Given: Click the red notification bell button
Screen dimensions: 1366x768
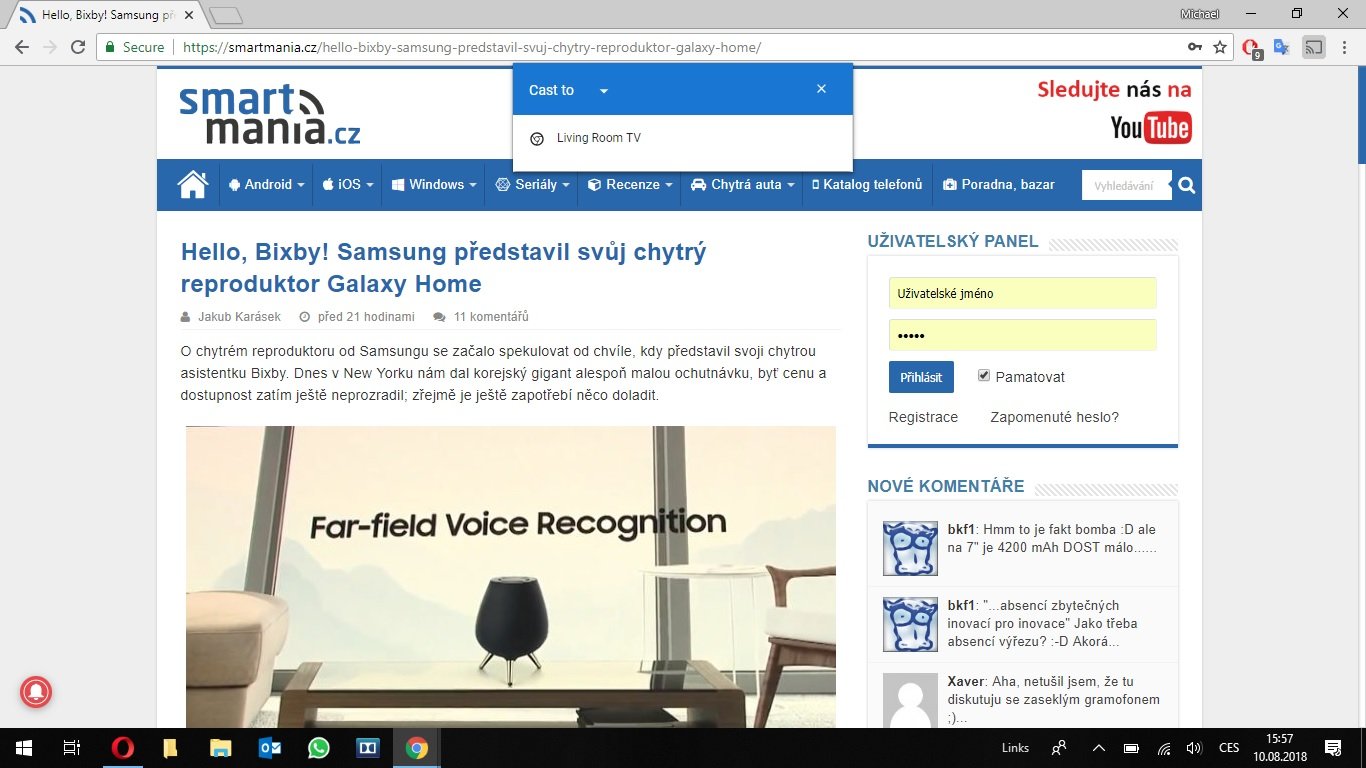Looking at the screenshot, I should [x=36, y=691].
